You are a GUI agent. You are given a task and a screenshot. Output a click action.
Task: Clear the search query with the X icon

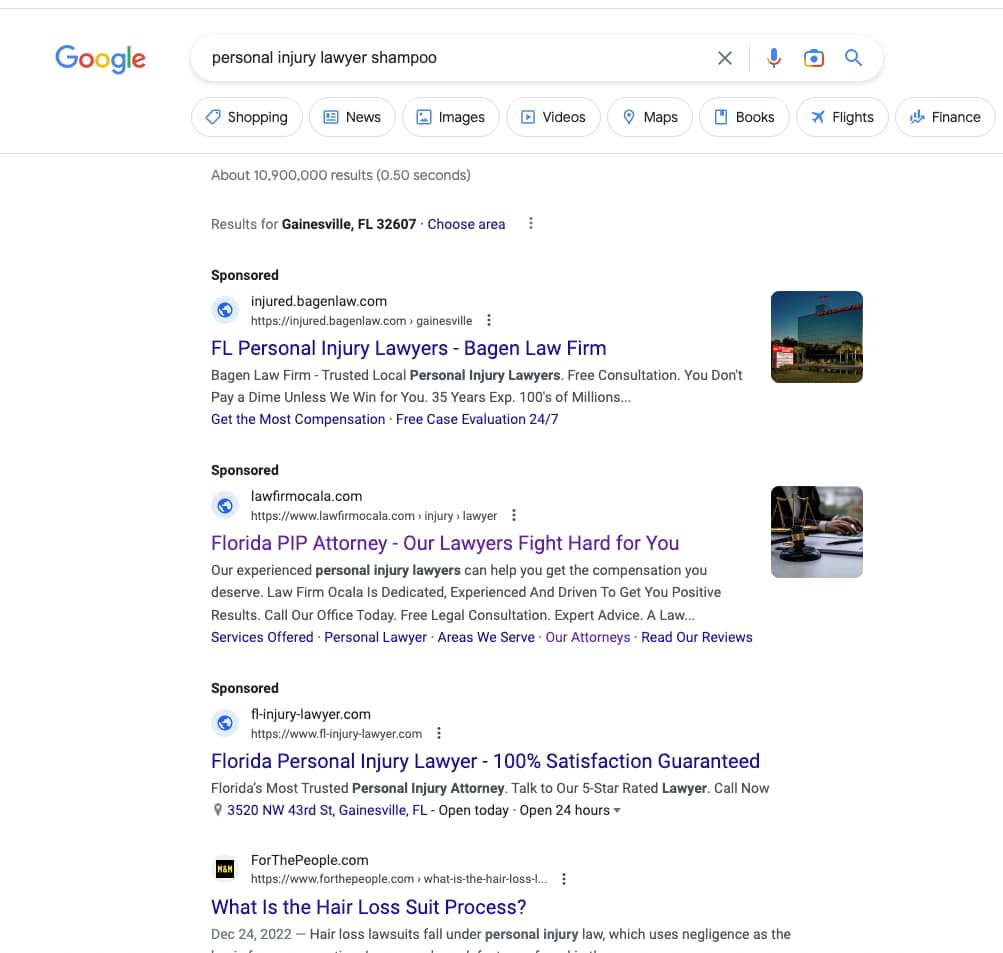725,58
